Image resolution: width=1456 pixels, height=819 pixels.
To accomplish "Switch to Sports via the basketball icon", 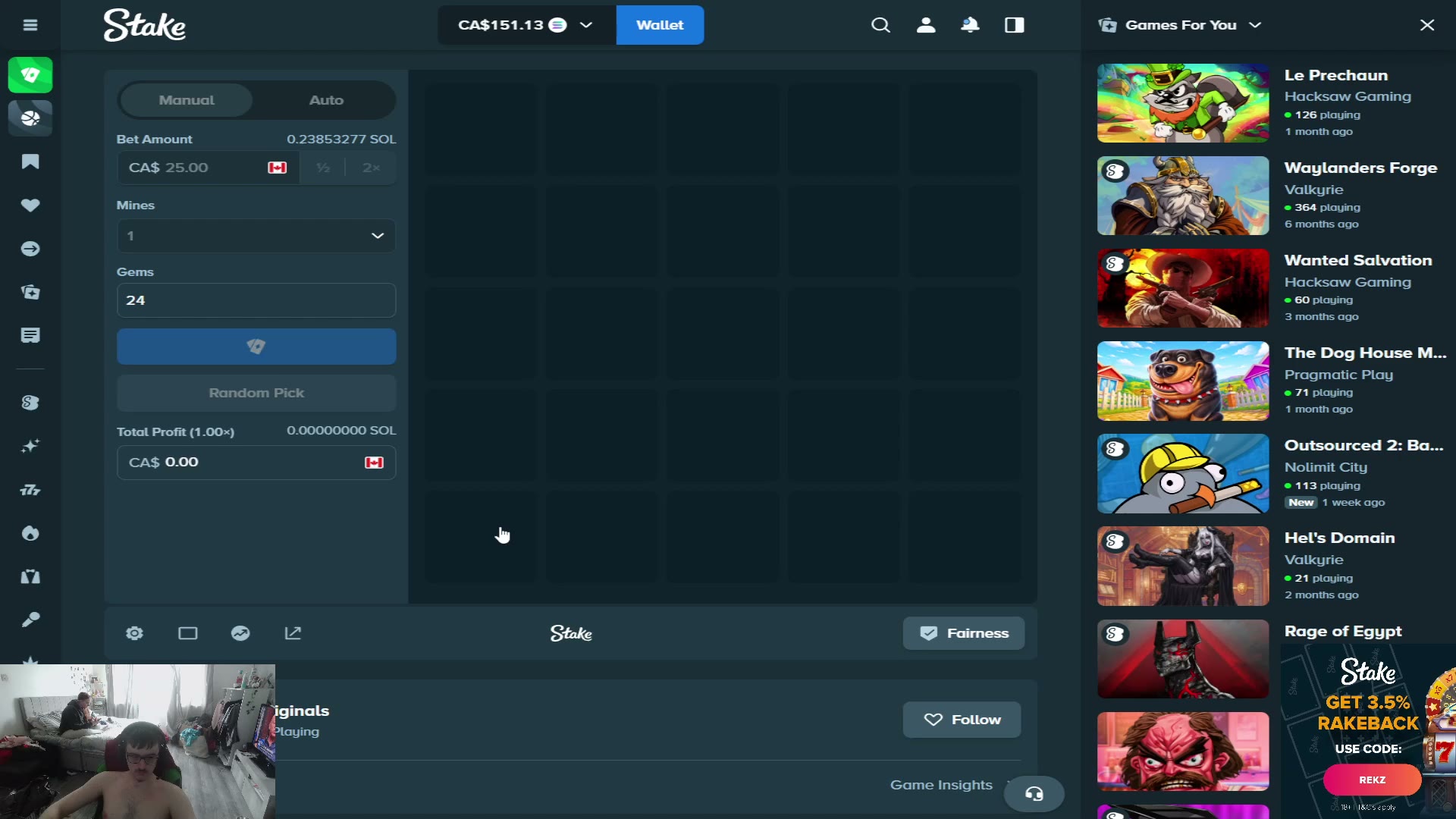I will (x=30, y=118).
